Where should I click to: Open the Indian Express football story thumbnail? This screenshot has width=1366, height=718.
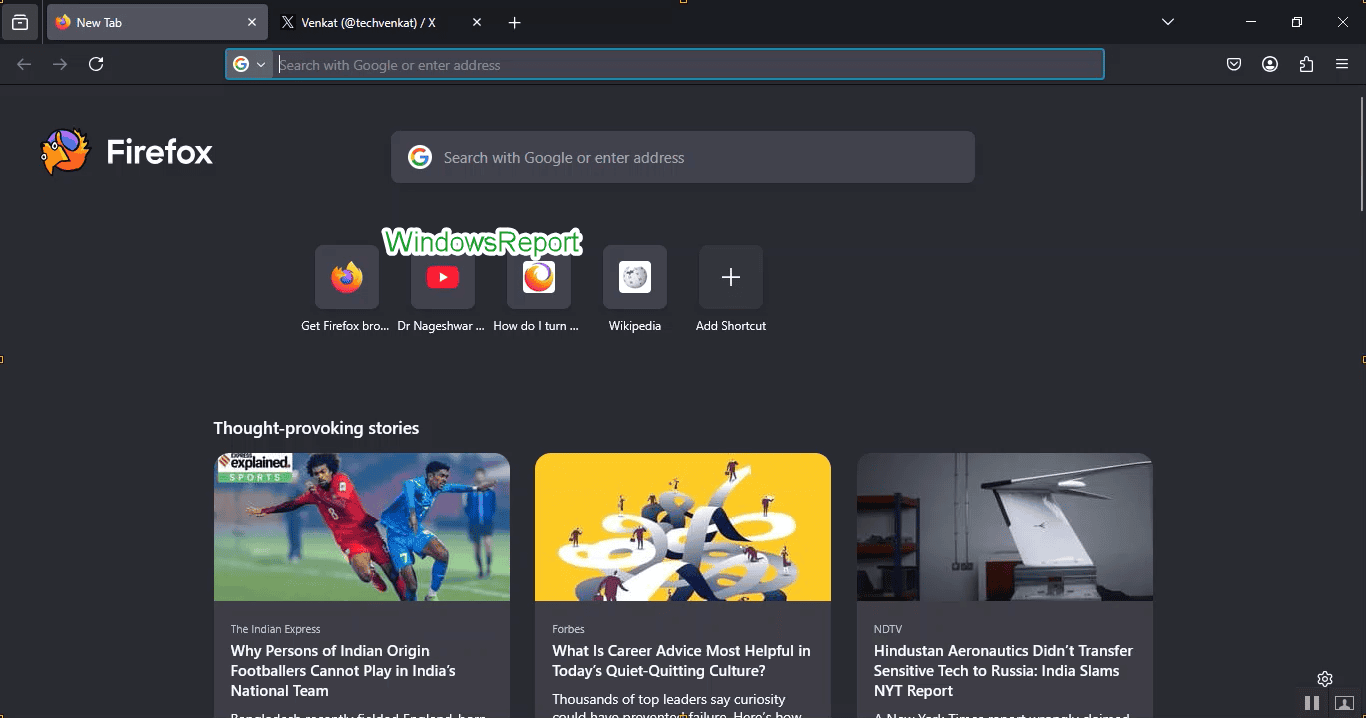click(362, 527)
